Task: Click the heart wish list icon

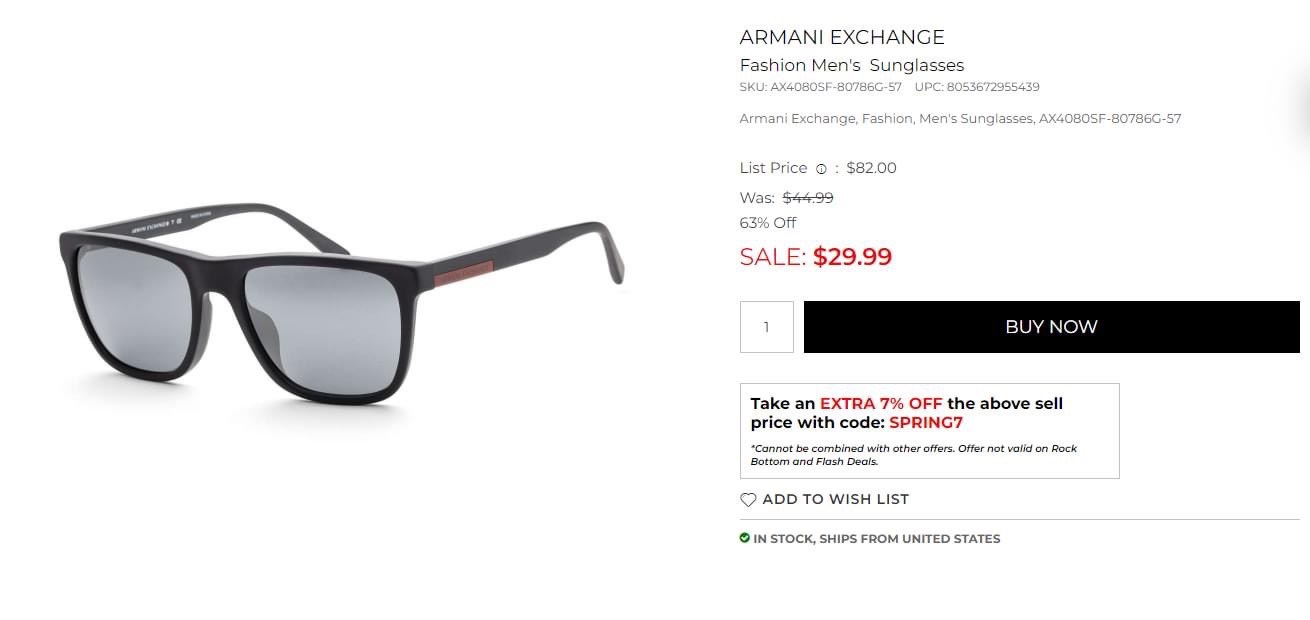Action: pos(748,500)
